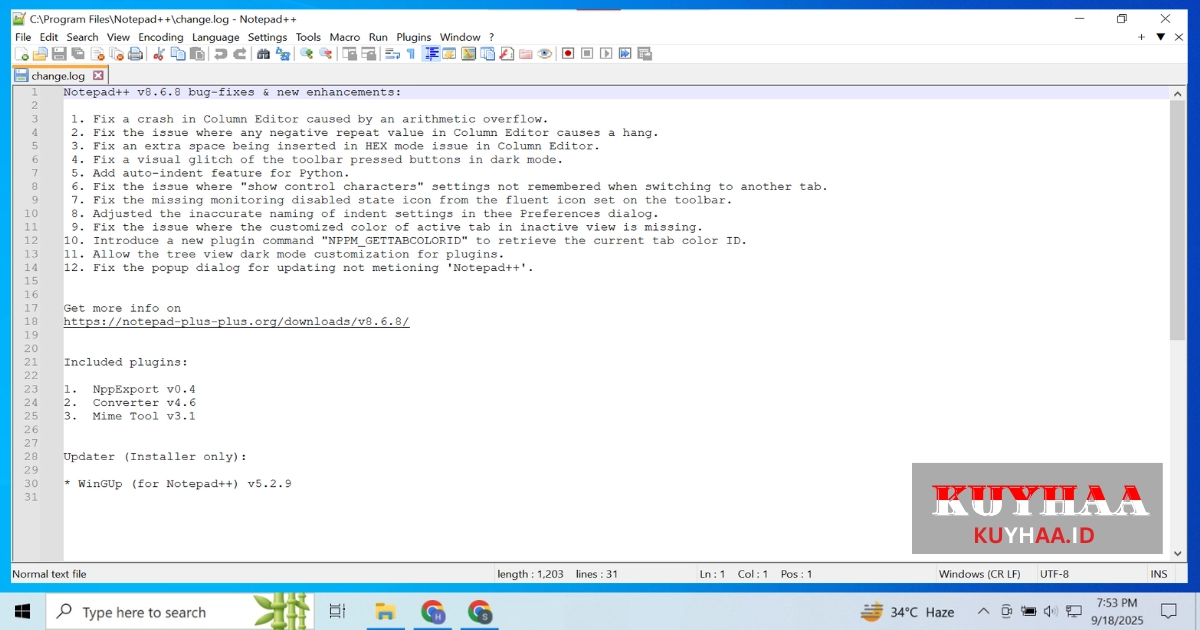Viewport: 1200px width, 630px height.
Task: Click the Copy toolbar icon
Action: click(177, 54)
